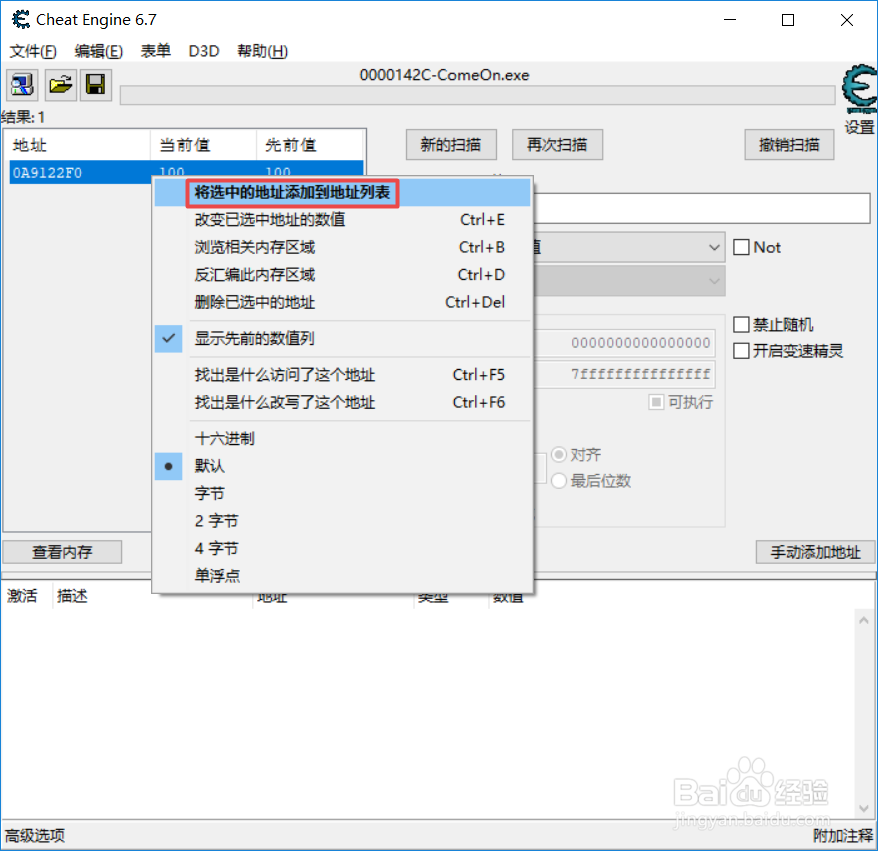Click 附加注释 in status bar
Viewport: 878px width, 851px height.
click(x=843, y=836)
